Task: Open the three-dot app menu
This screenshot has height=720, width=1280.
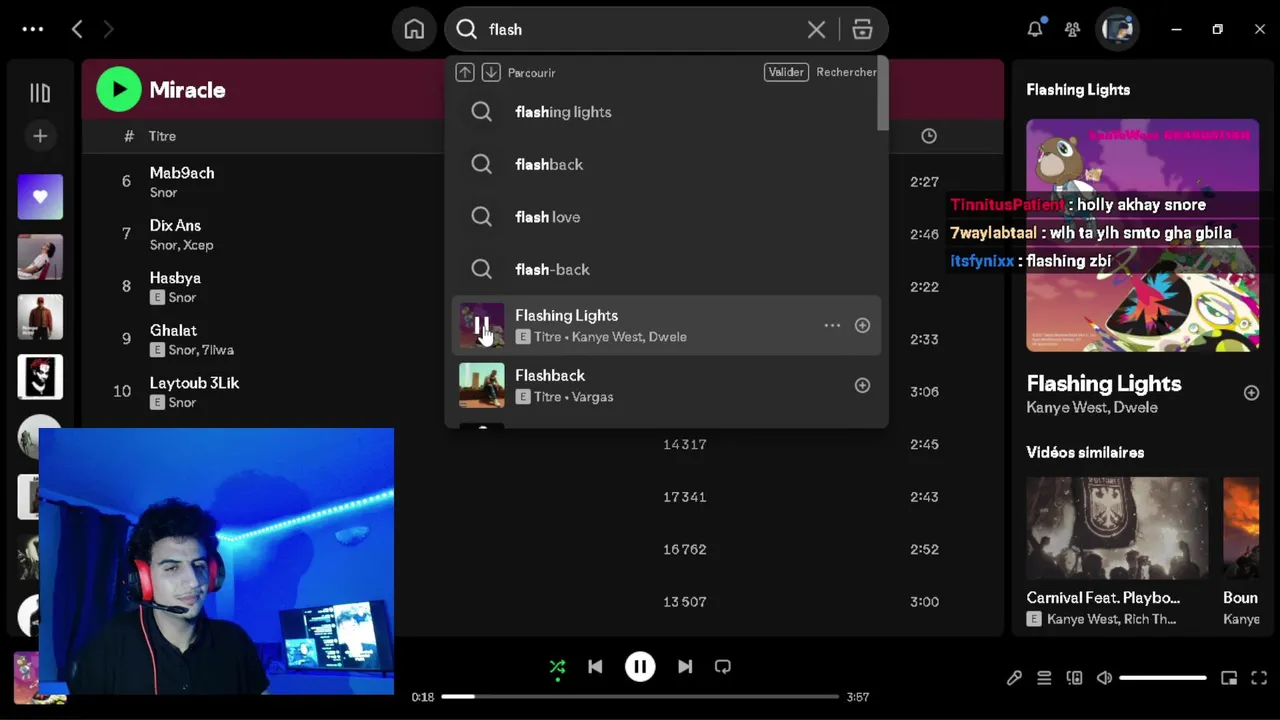Action: pyautogui.click(x=33, y=29)
